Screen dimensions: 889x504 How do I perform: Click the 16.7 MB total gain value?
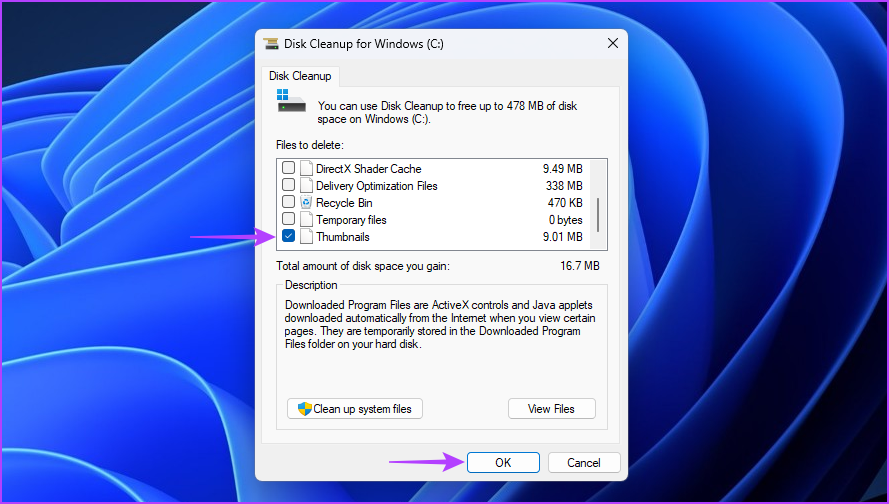(x=579, y=266)
